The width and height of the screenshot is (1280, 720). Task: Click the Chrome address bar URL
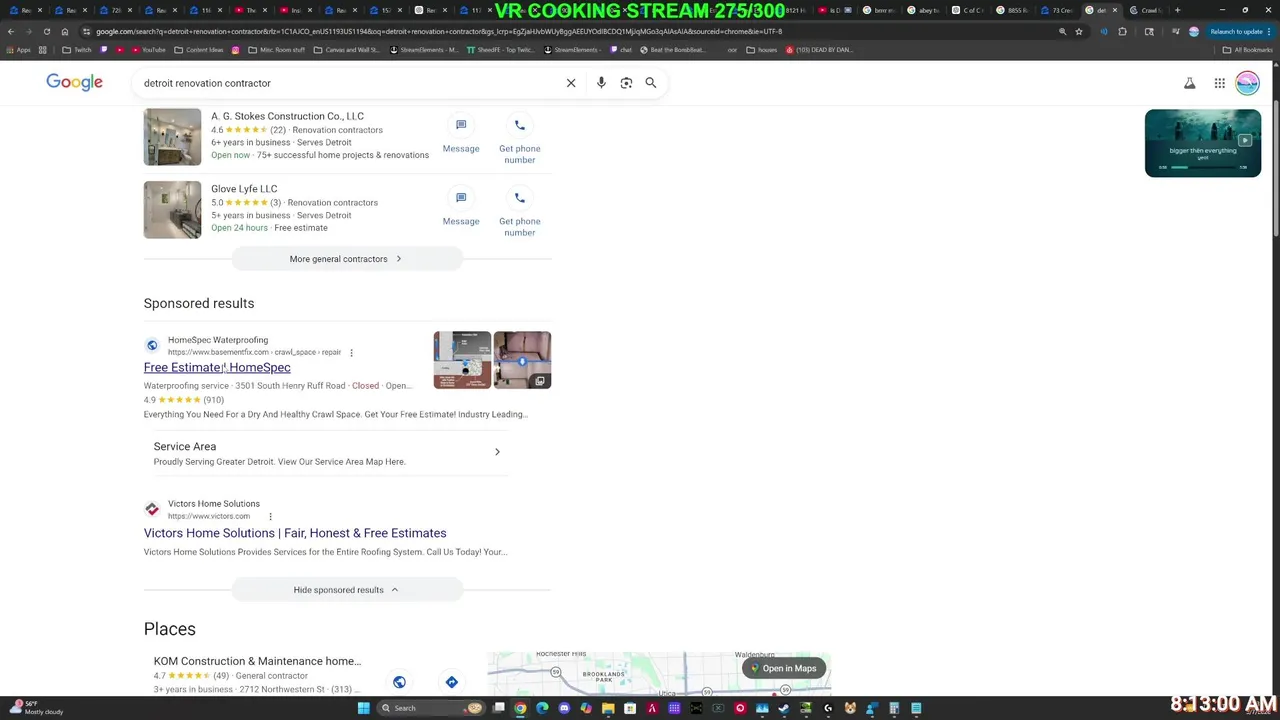440,31
